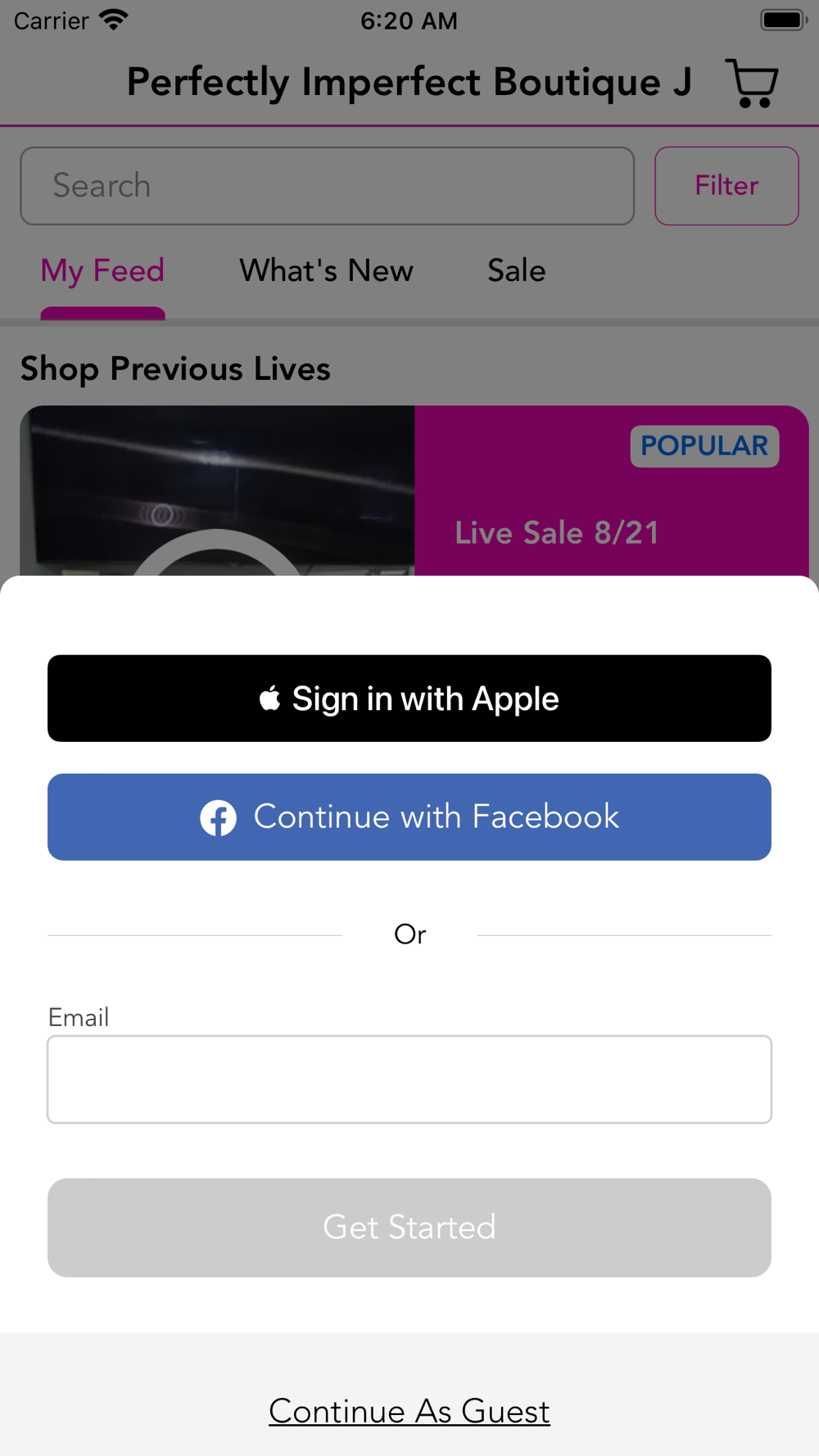This screenshot has height=1456, width=819.
Task: Tap the POPULAR badge
Action: (x=704, y=446)
